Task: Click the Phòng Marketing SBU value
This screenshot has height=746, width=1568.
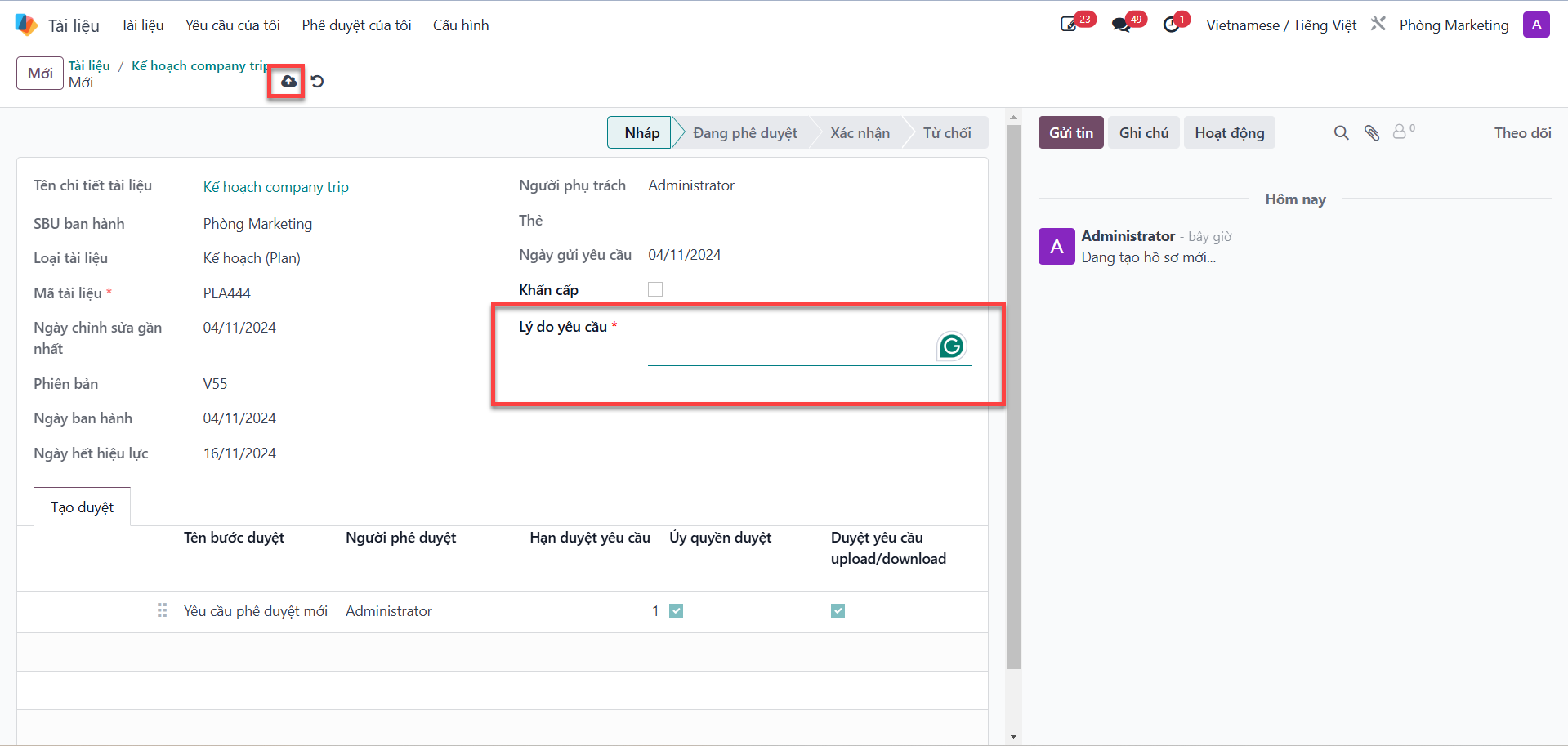Action: 257,224
